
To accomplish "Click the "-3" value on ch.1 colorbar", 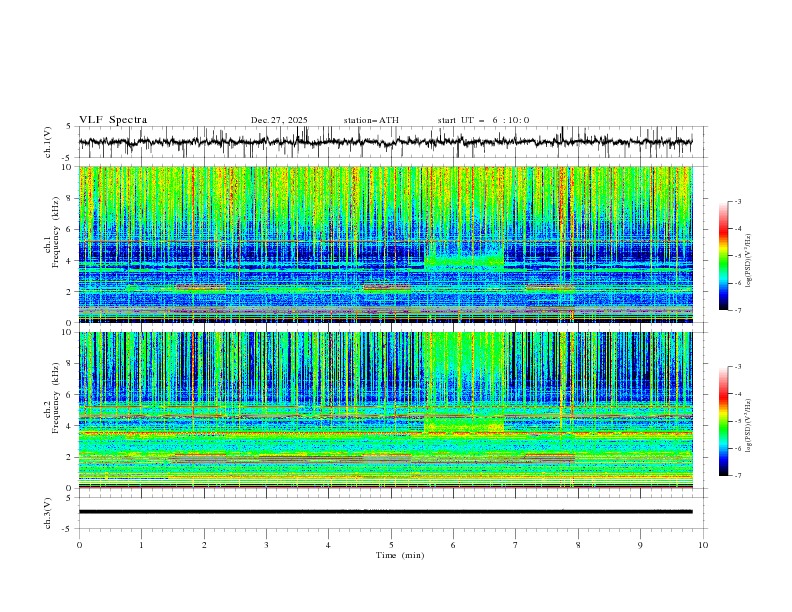I will 737,201.
